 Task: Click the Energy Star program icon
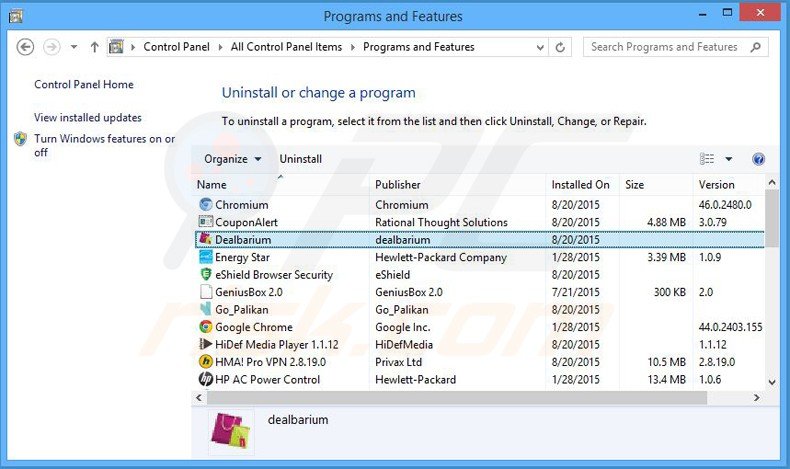205,257
